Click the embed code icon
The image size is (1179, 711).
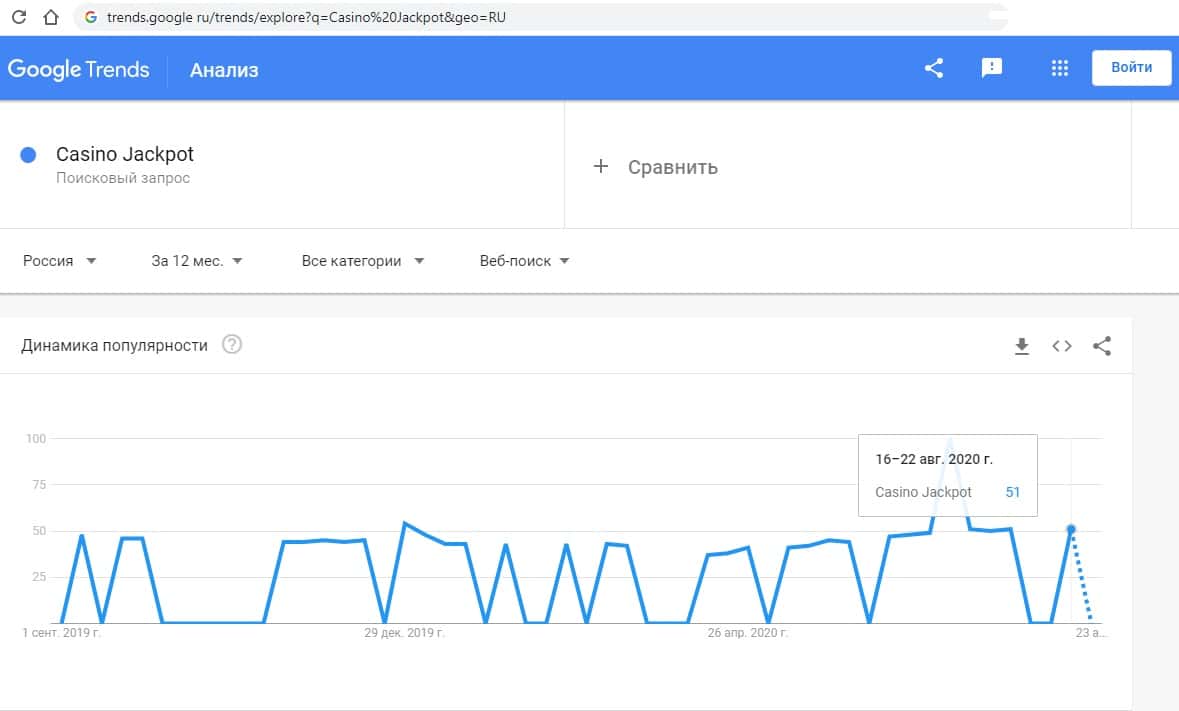coord(1062,346)
